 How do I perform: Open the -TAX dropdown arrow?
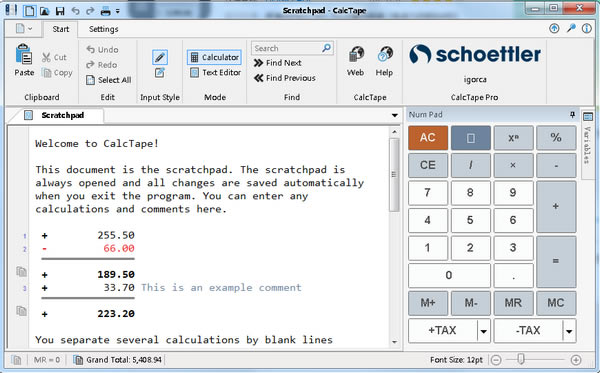[569, 331]
